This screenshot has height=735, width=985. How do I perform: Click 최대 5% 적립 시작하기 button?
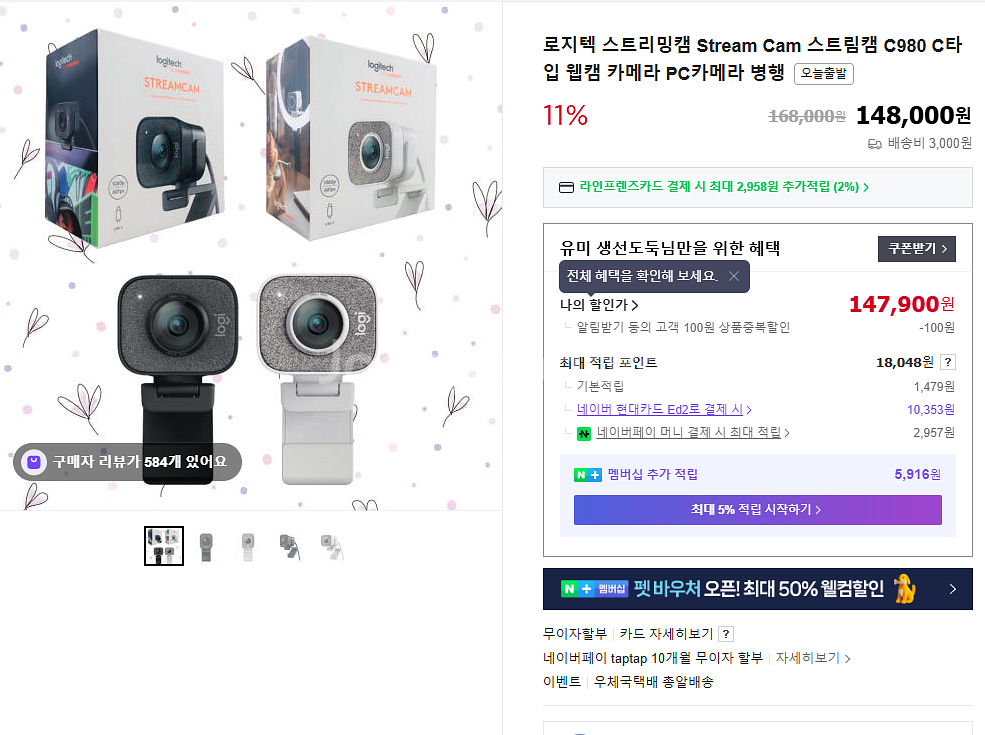point(758,509)
